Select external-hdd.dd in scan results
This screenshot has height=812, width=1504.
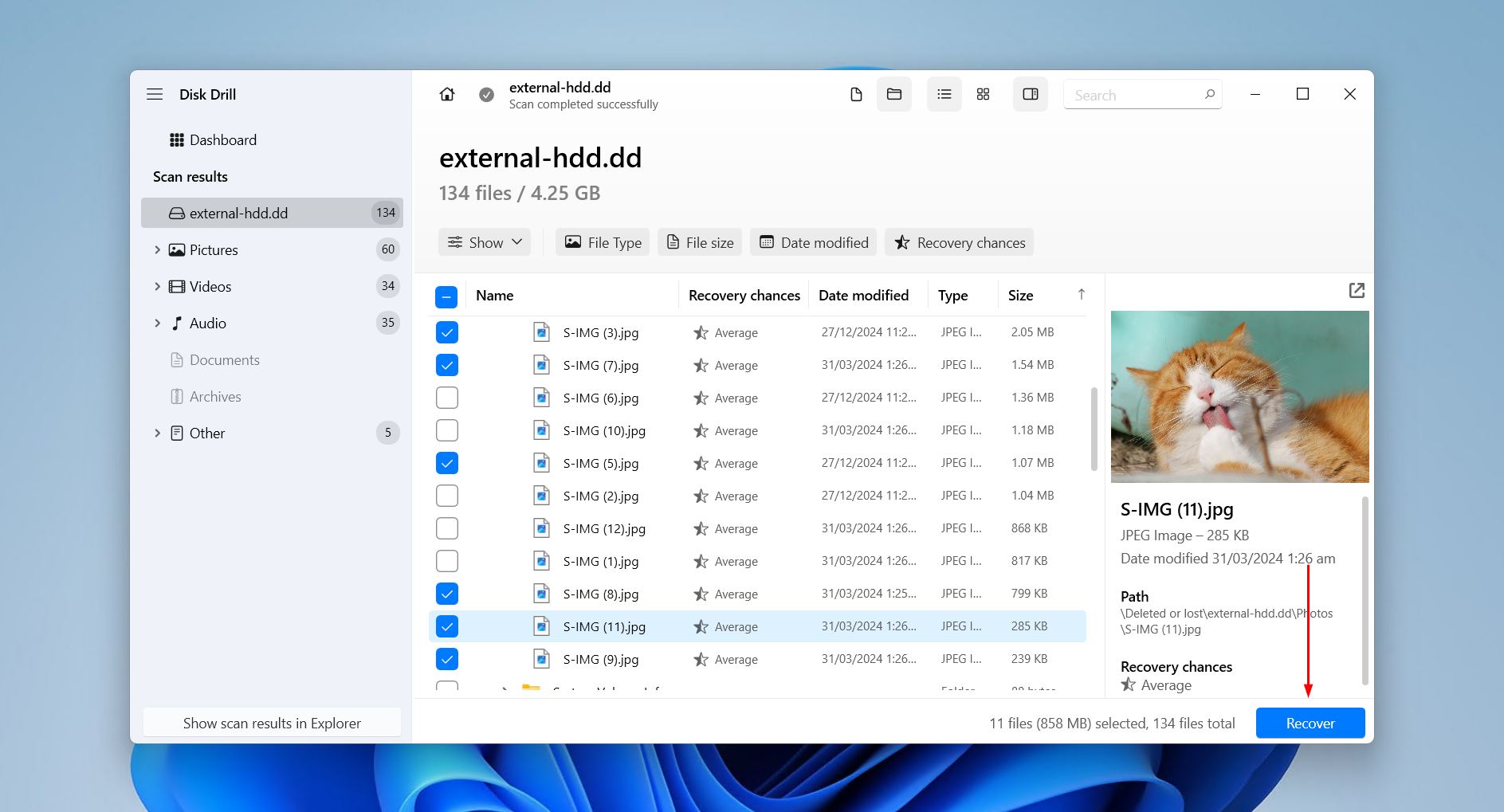click(x=272, y=213)
